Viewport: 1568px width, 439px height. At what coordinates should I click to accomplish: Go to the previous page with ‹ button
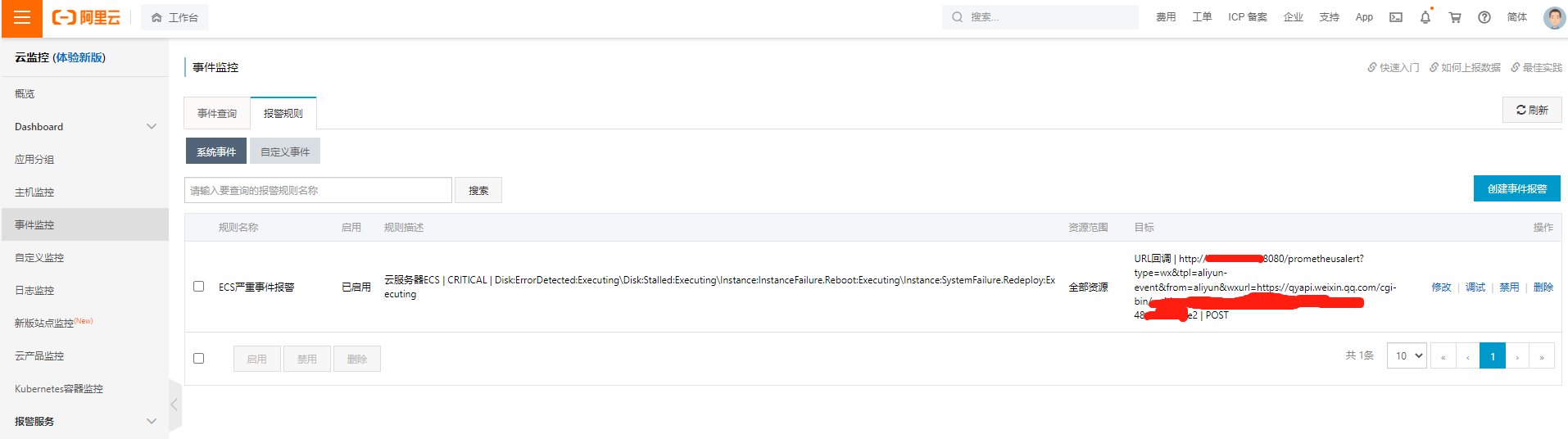point(1468,356)
